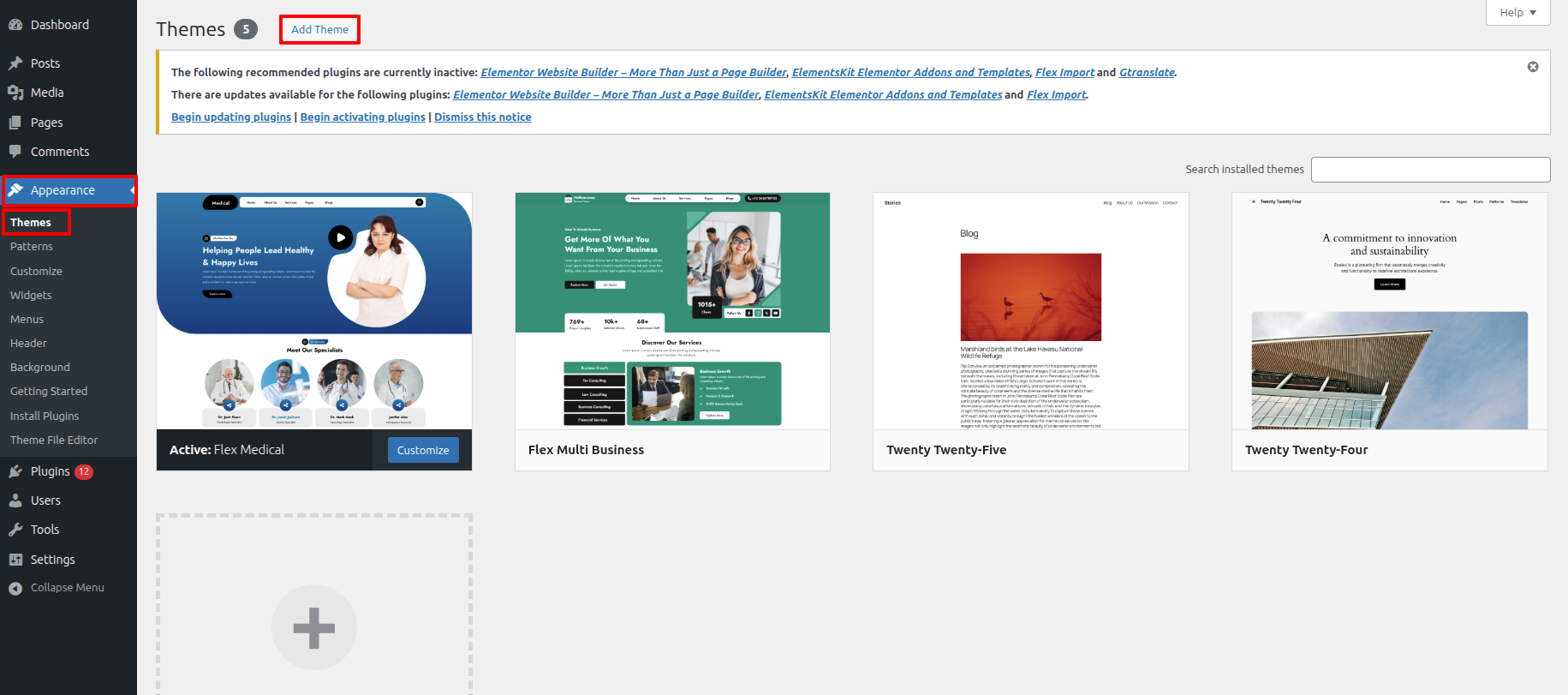Click the Dashboard gauge icon

(x=15, y=25)
